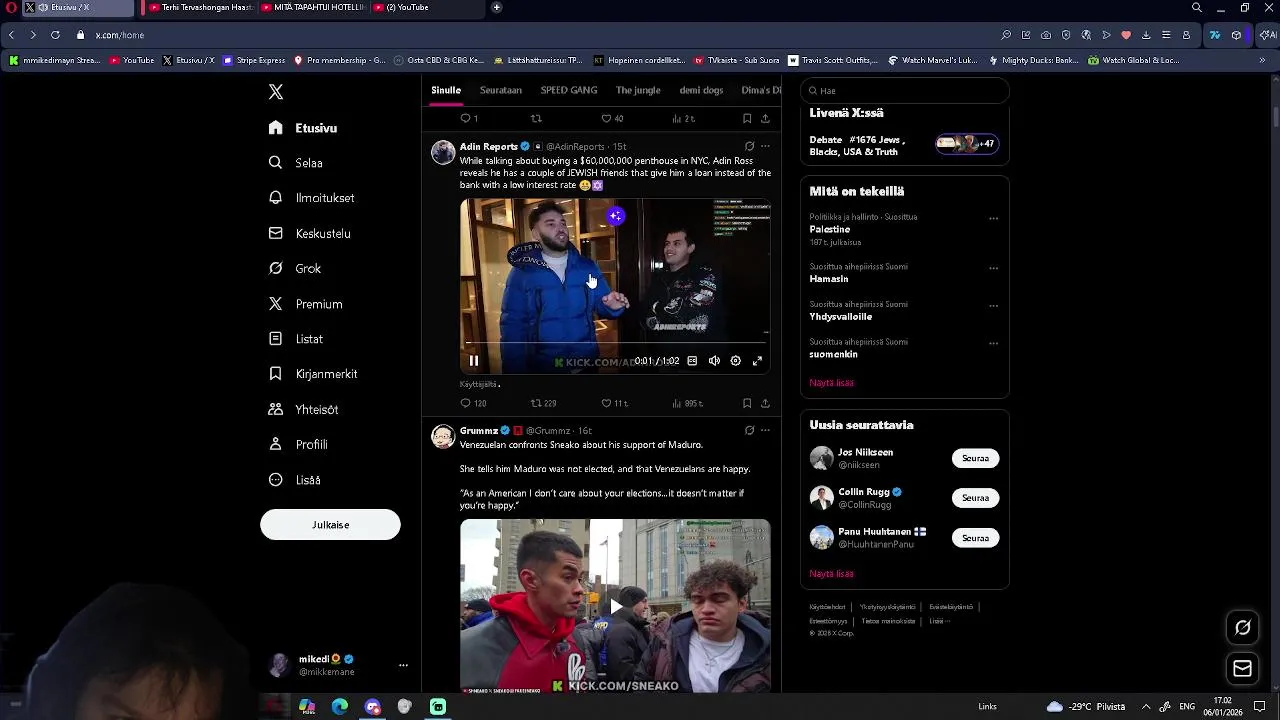Open floating messages envelope button
The image size is (1280, 720).
pos(1242,668)
